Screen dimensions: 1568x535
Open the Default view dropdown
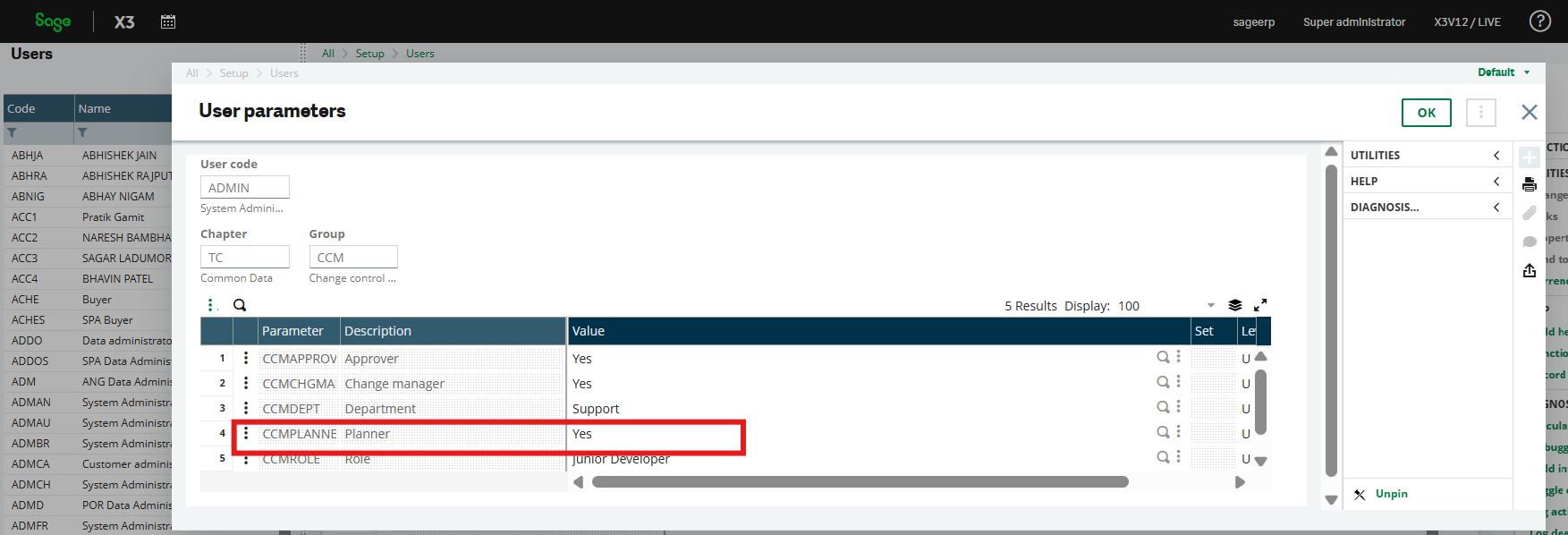tap(1504, 72)
